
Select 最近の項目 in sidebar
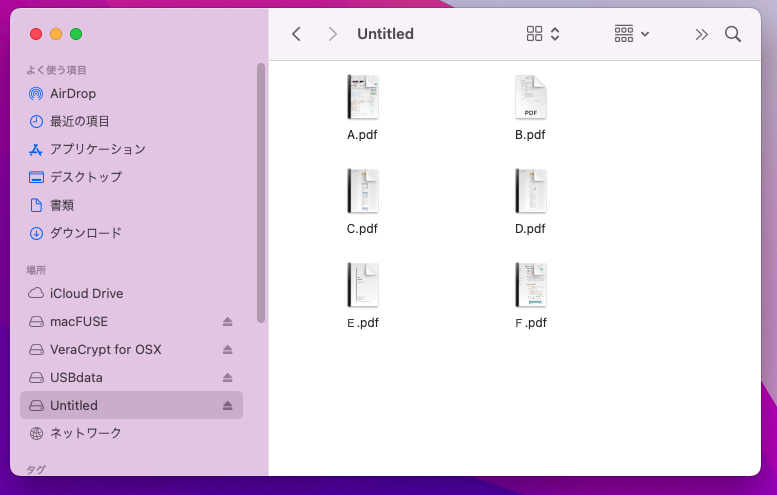point(79,121)
